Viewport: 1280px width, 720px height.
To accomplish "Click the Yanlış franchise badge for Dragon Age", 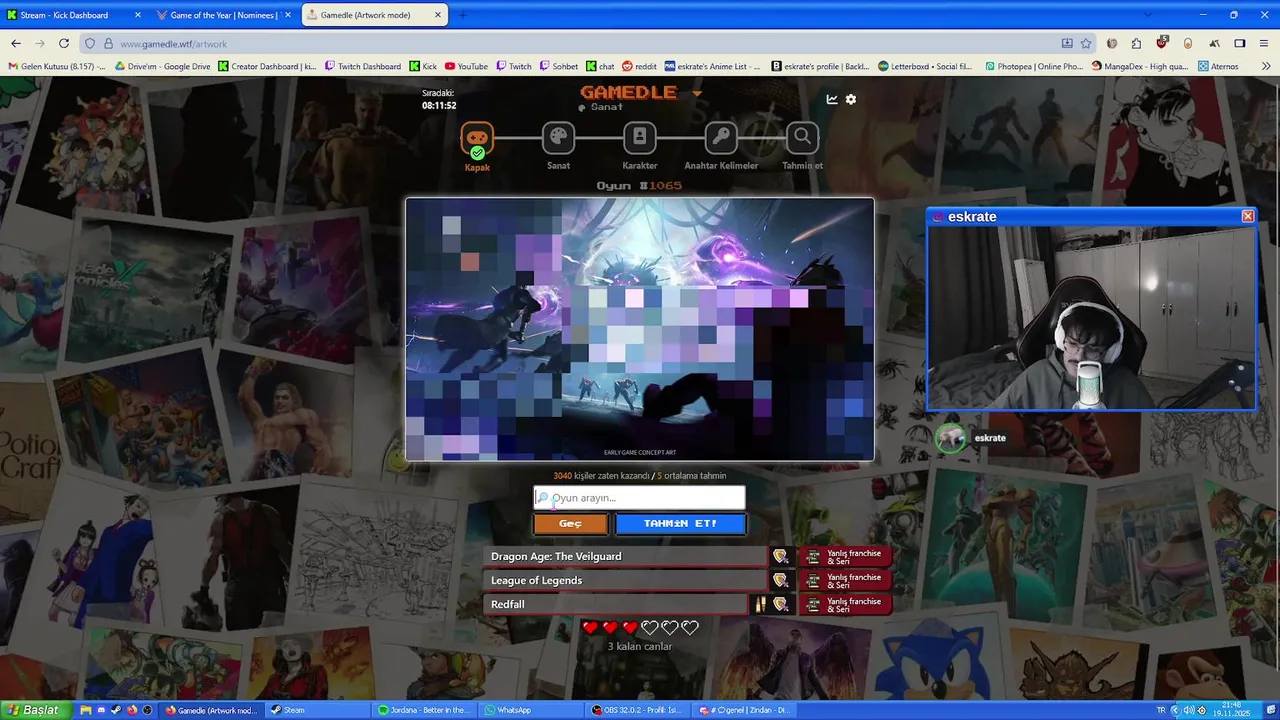I will point(845,556).
